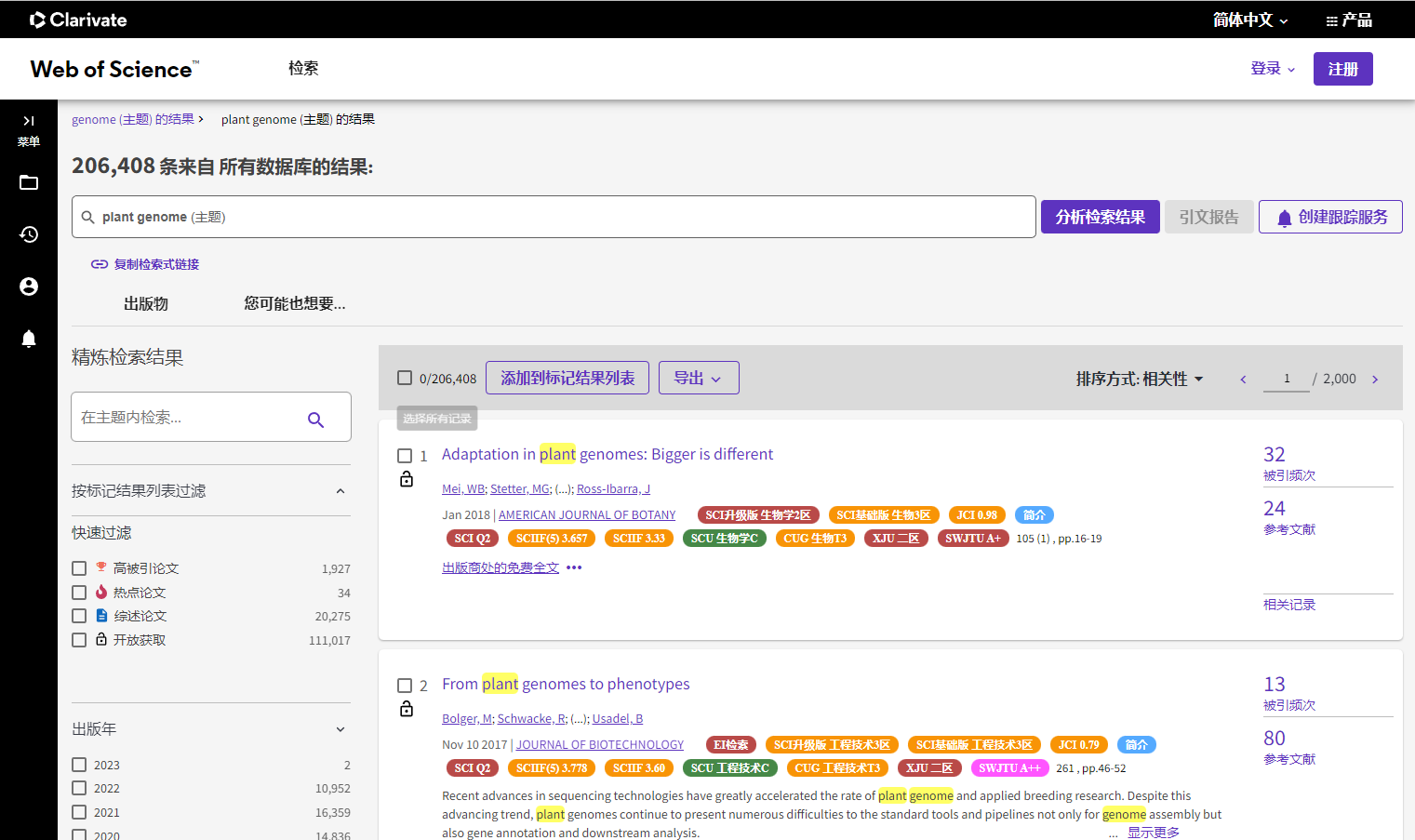Enable the 开放获取 filter
1415x840 pixels.
tap(79, 640)
